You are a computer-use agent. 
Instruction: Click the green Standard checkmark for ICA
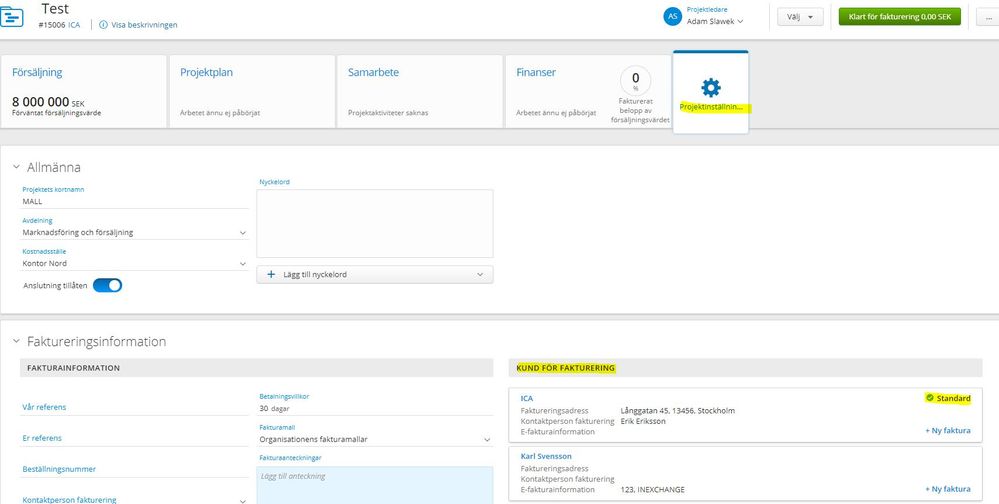(x=930, y=398)
